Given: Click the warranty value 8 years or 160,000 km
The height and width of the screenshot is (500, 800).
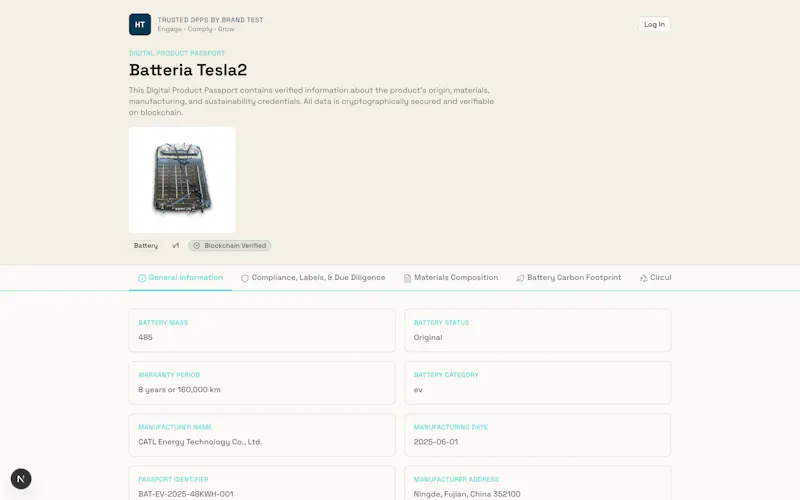Looking at the screenshot, I should (x=180, y=390).
